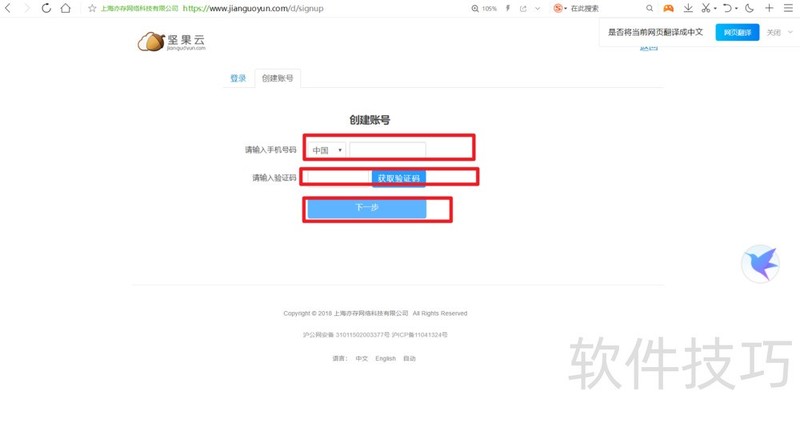The height and width of the screenshot is (423, 800).
Task: Go to the browser home page icon
Action: click(65, 8)
